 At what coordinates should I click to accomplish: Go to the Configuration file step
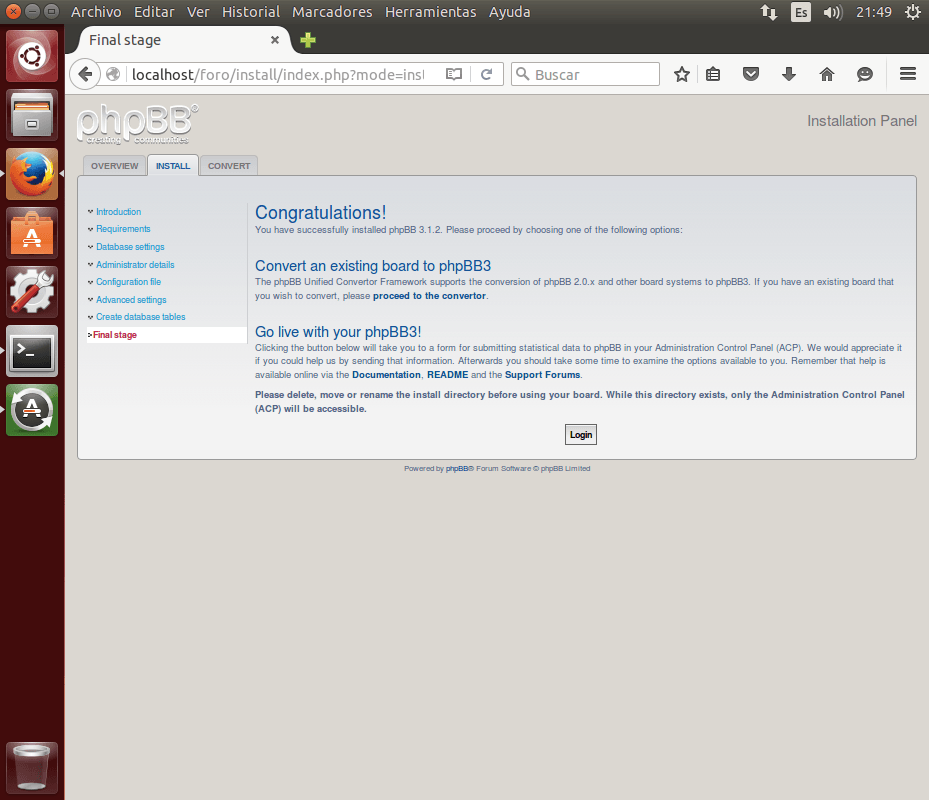point(129,281)
